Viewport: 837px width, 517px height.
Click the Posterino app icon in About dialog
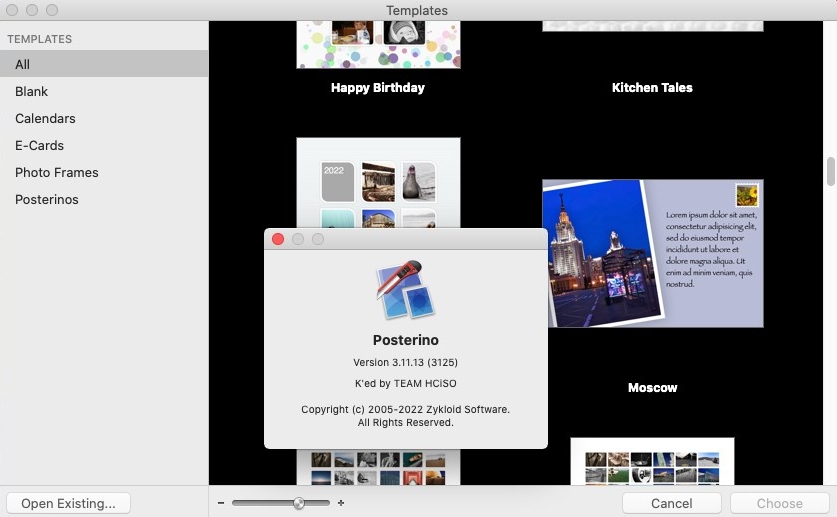tap(406, 290)
